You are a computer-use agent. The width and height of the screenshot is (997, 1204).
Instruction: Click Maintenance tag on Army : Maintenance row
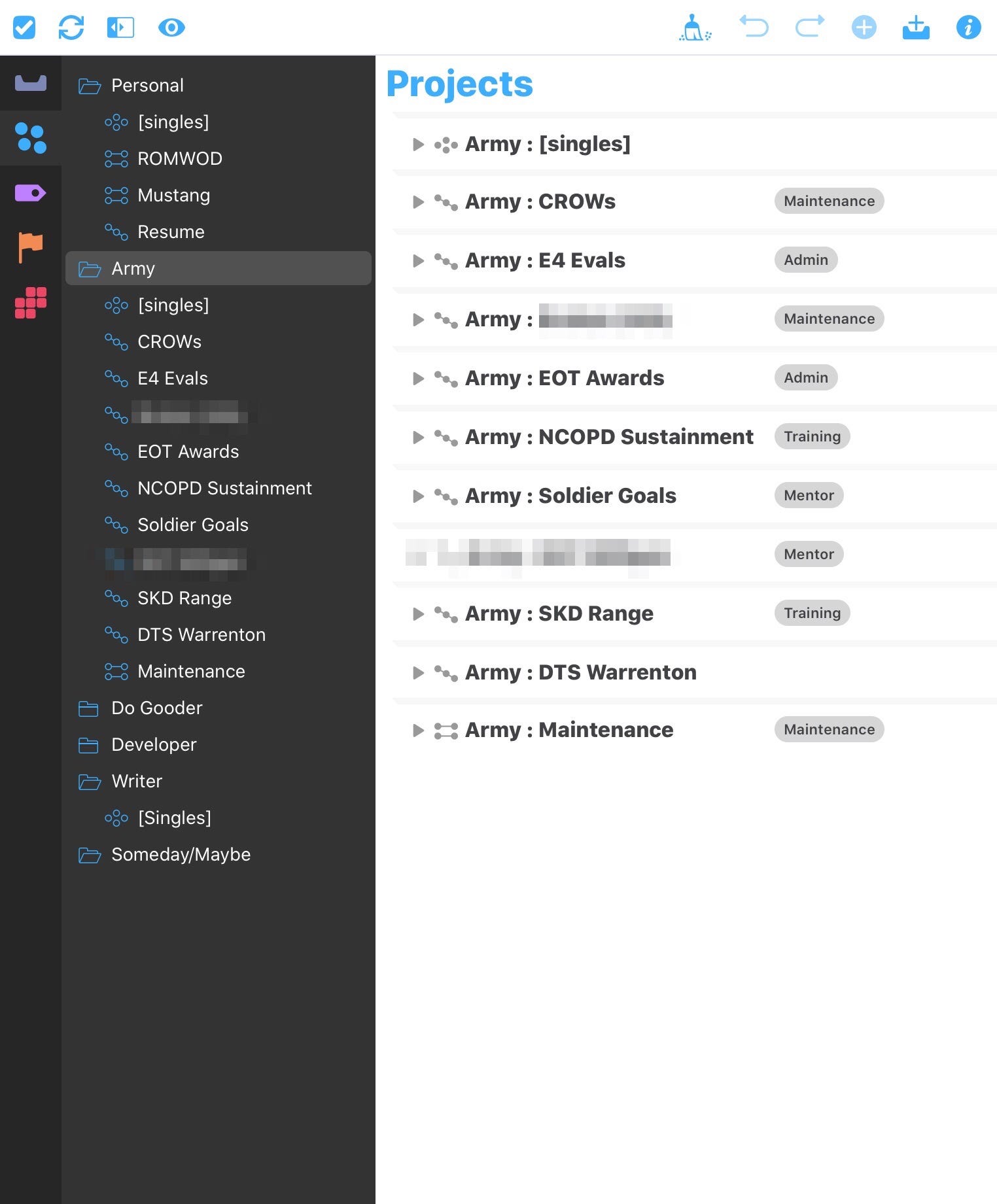tap(829, 729)
